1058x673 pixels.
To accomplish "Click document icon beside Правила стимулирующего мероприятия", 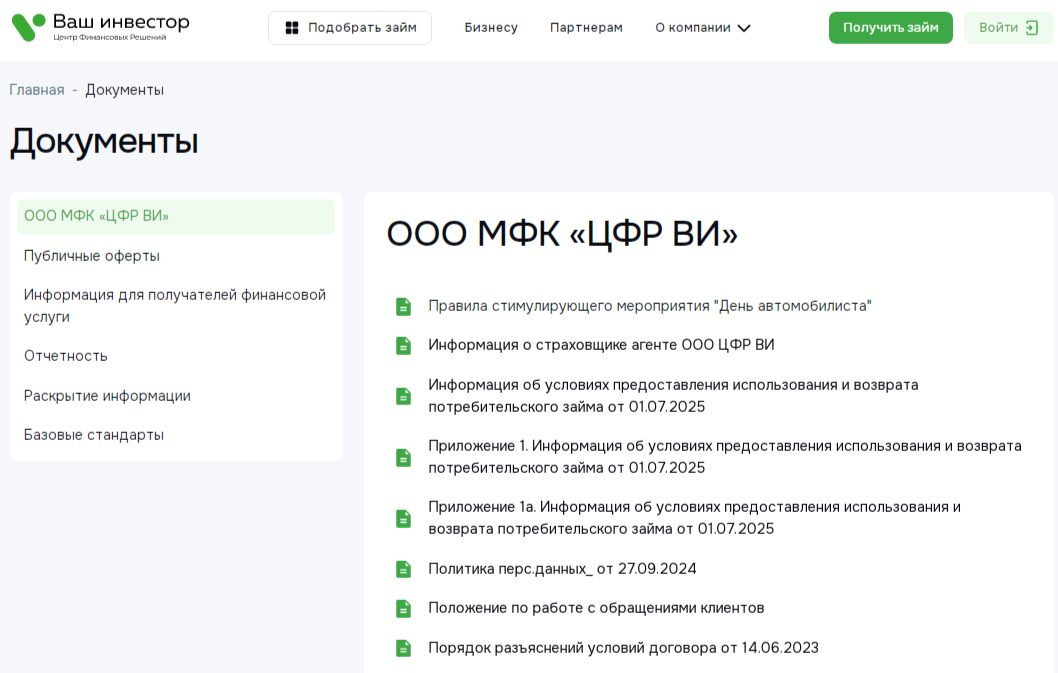I will click(403, 305).
